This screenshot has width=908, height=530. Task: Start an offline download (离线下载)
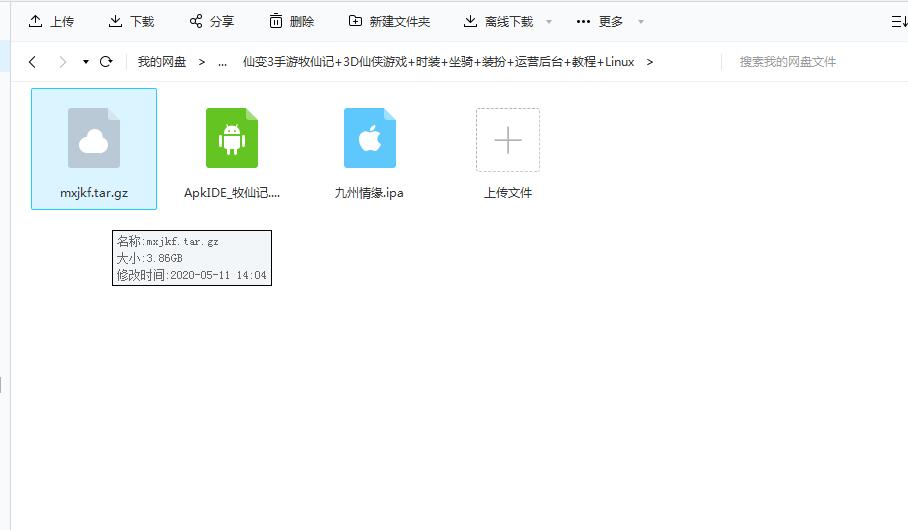click(498, 21)
